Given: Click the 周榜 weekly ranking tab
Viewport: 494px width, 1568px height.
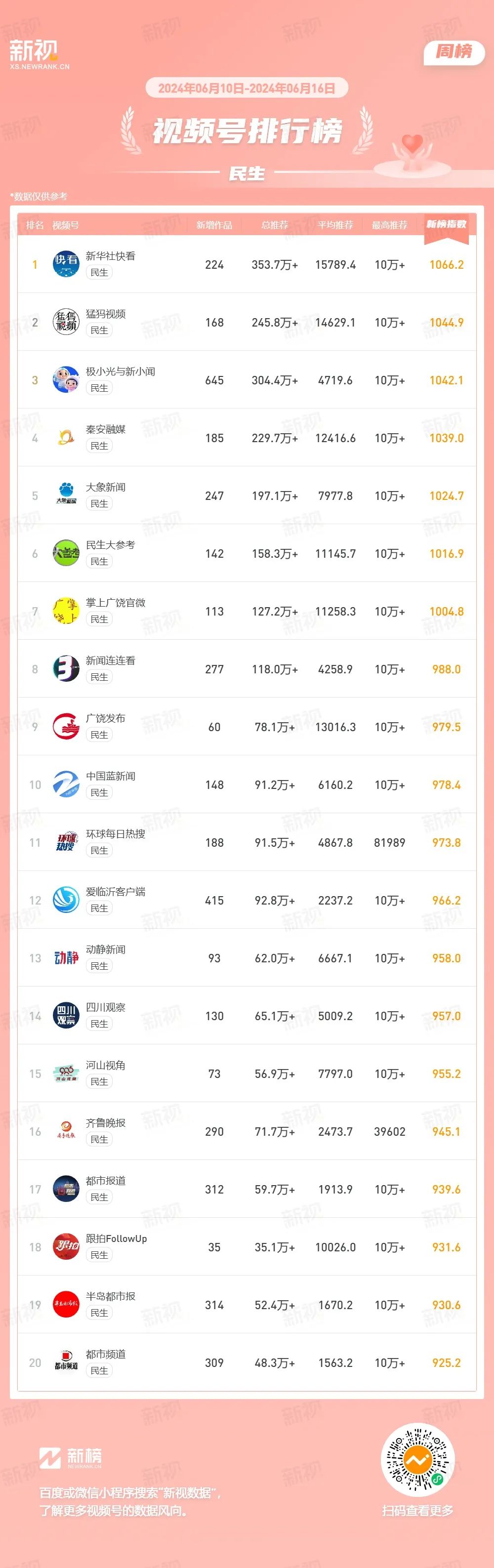Looking at the screenshot, I should click(x=454, y=52).
